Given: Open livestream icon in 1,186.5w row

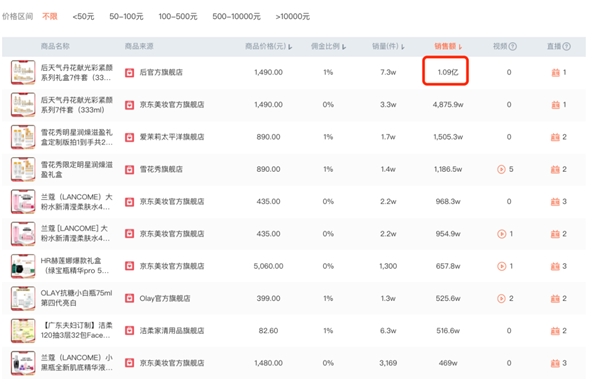Looking at the screenshot, I should point(555,169).
